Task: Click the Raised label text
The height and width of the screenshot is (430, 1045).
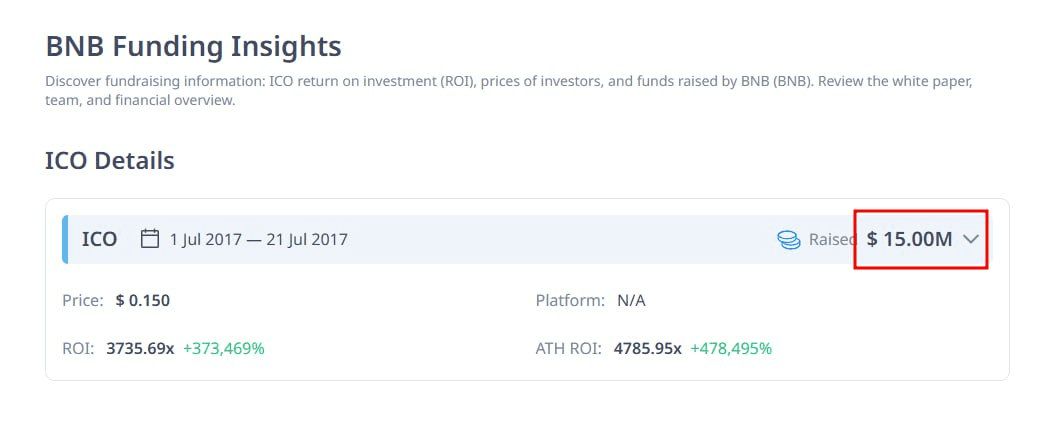Action: coord(832,239)
